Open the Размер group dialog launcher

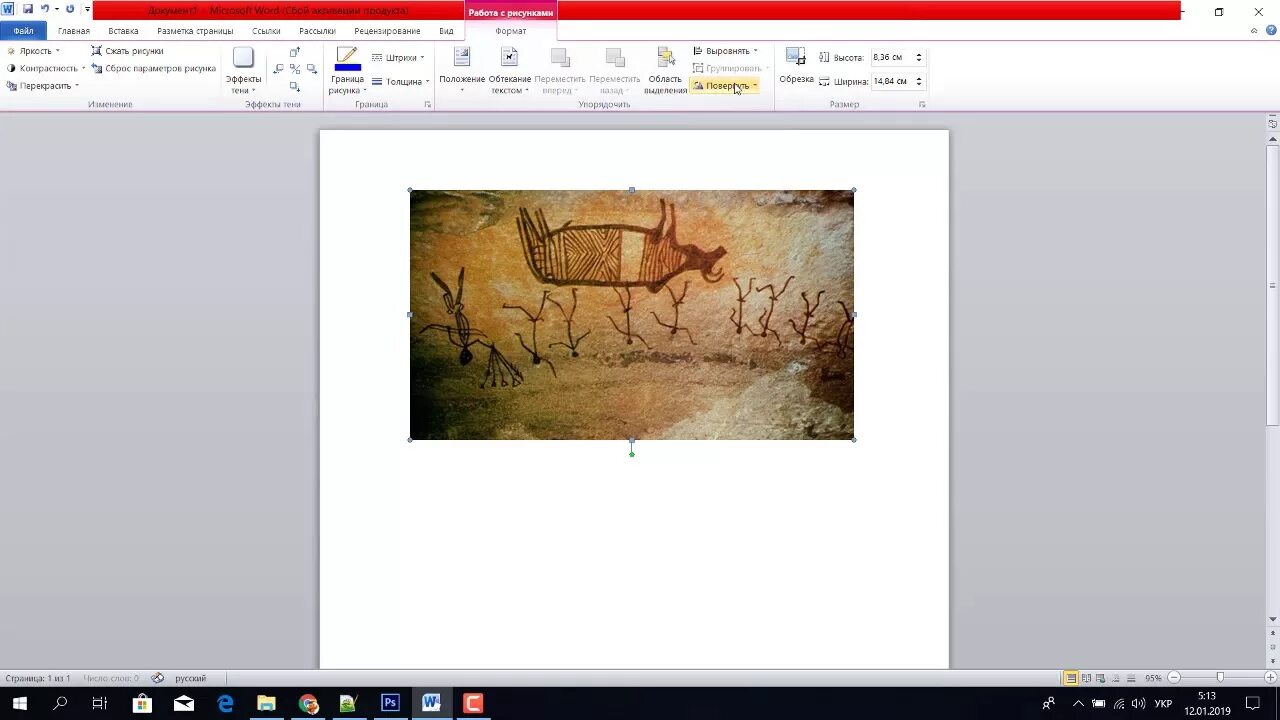pyautogui.click(x=922, y=104)
